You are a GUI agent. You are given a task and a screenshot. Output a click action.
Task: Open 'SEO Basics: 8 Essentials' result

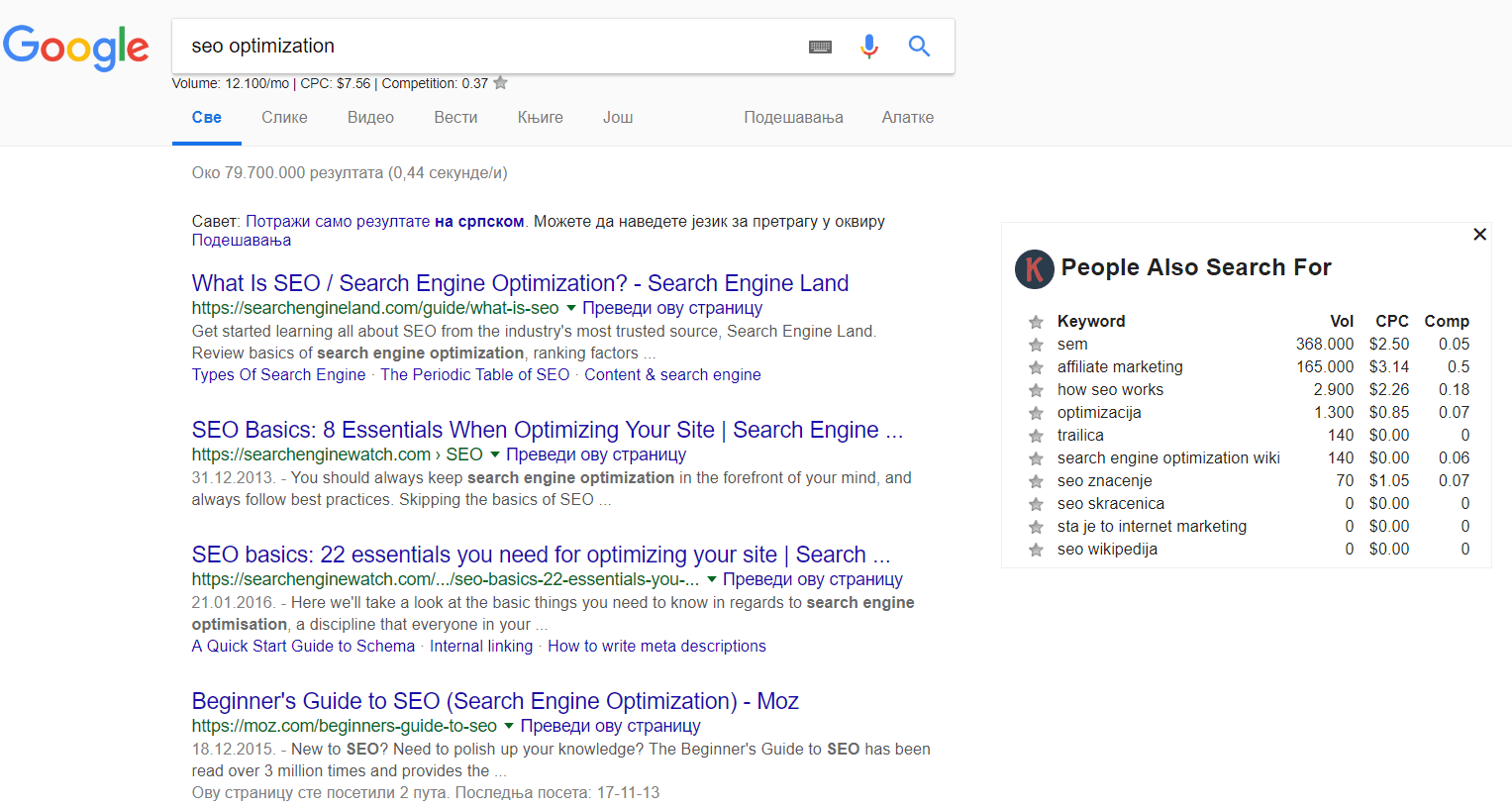point(548,430)
